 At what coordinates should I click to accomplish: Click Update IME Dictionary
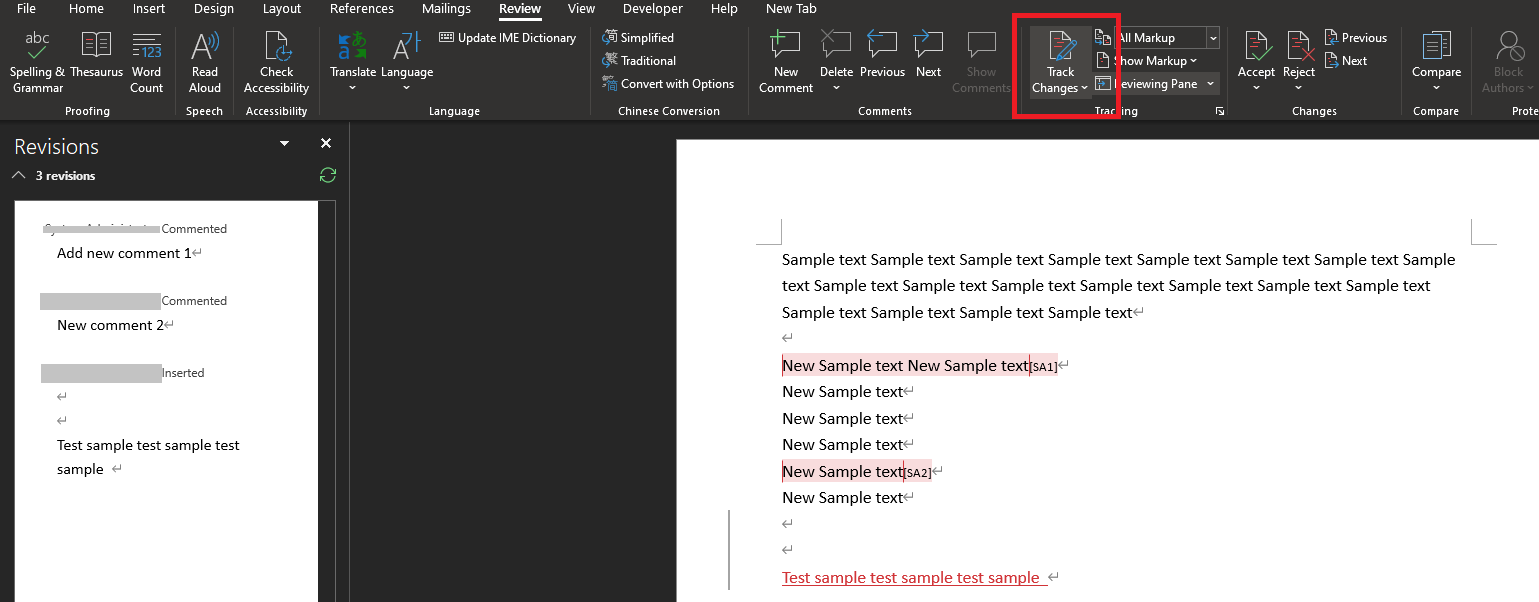[508, 38]
